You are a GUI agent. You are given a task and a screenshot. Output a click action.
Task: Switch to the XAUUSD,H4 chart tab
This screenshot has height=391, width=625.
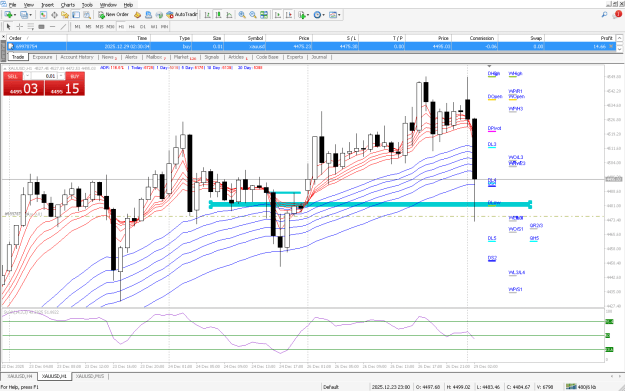pyautogui.click(x=20, y=376)
